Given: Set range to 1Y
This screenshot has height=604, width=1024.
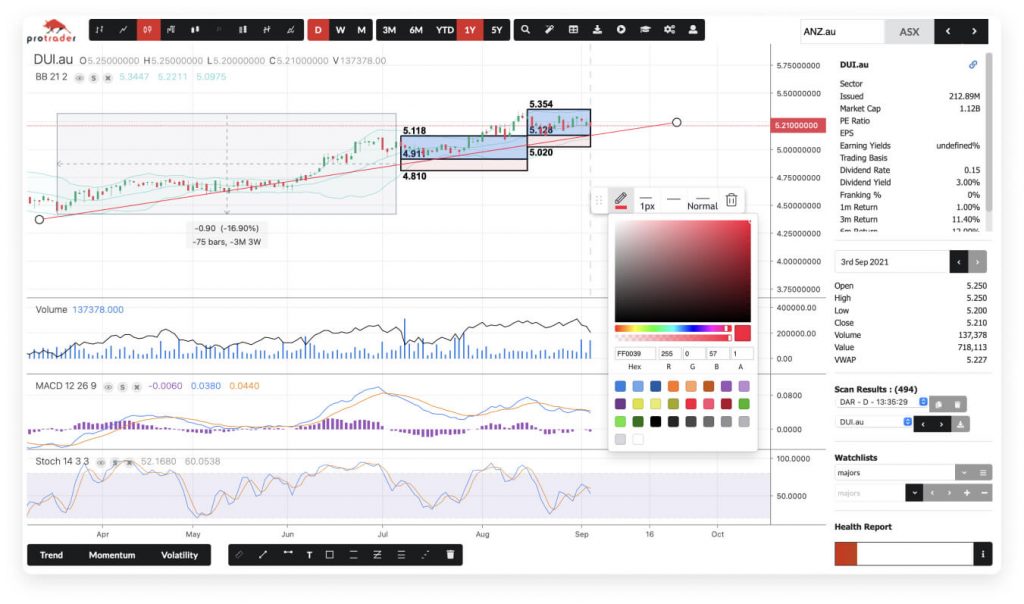Looking at the screenshot, I should [470, 30].
